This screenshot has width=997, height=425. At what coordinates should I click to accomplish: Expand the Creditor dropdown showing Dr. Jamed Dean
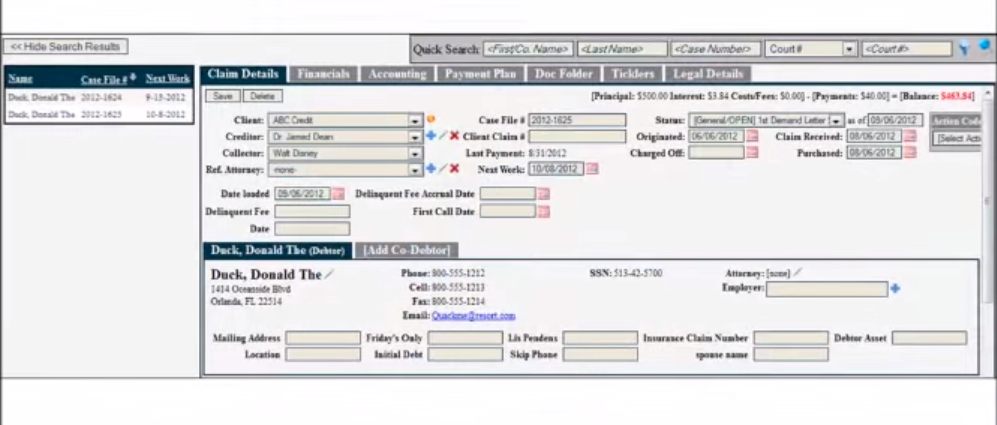coord(415,137)
